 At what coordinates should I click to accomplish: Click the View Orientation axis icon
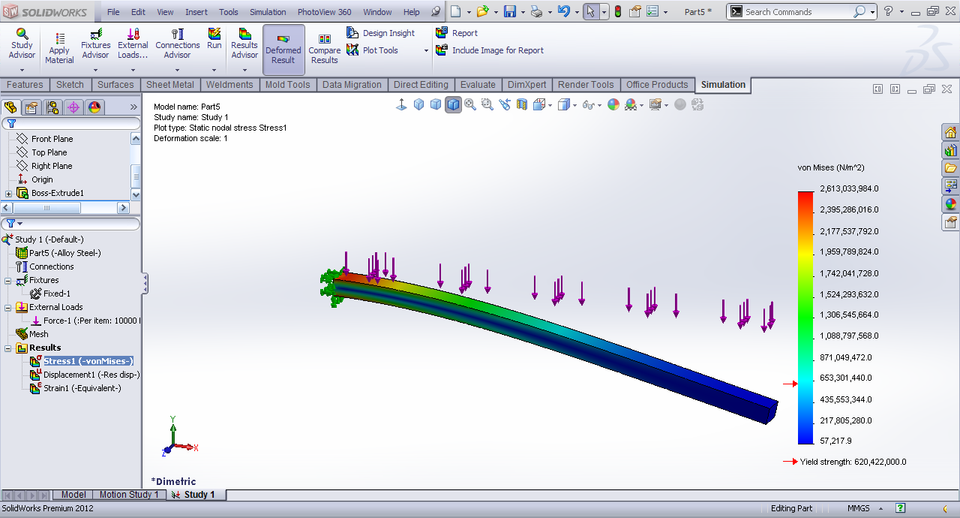(401, 105)
